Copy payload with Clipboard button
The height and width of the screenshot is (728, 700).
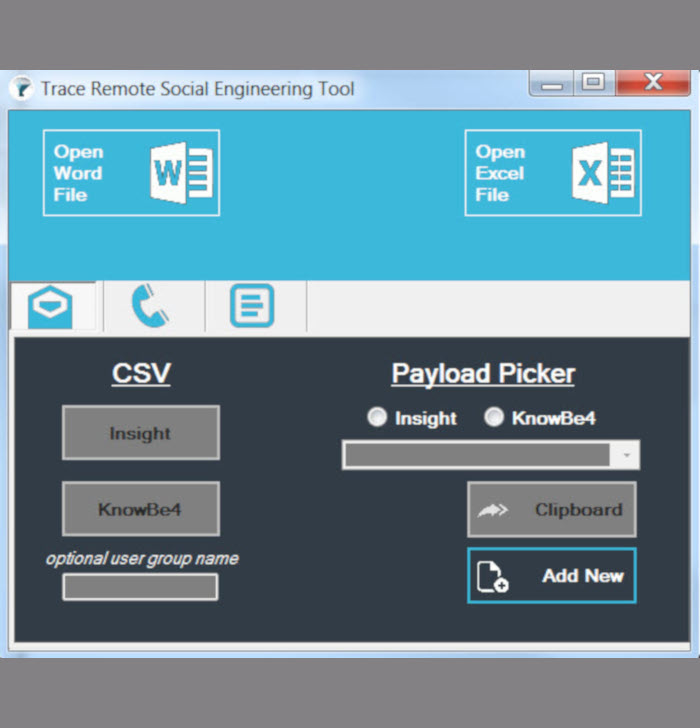coord(551,509)
